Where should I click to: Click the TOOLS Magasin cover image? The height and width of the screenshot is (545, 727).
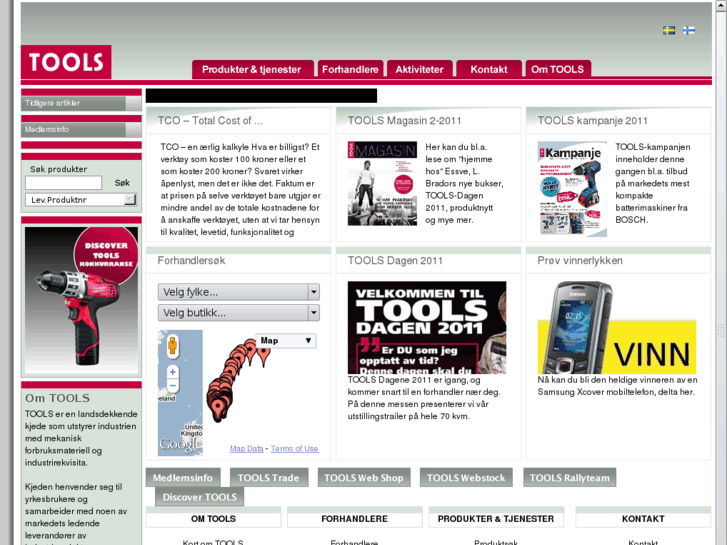(382, 184)
